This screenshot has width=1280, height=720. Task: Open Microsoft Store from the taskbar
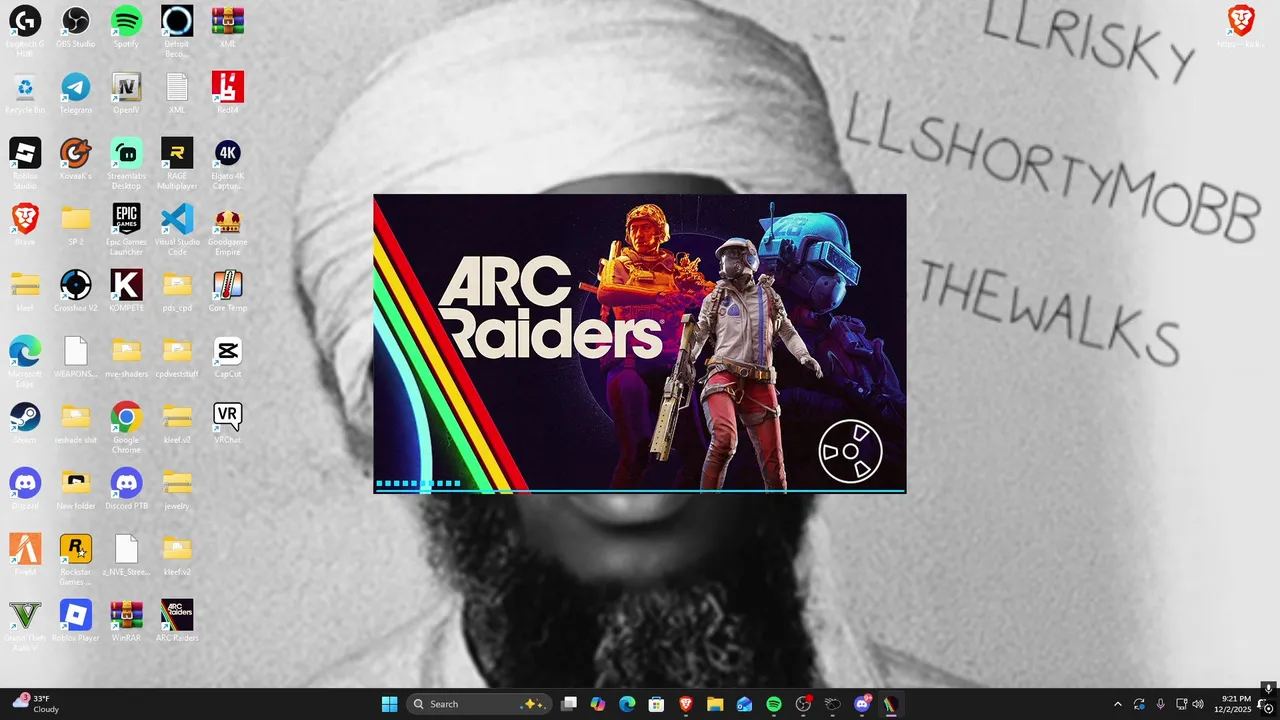point(656,704)
